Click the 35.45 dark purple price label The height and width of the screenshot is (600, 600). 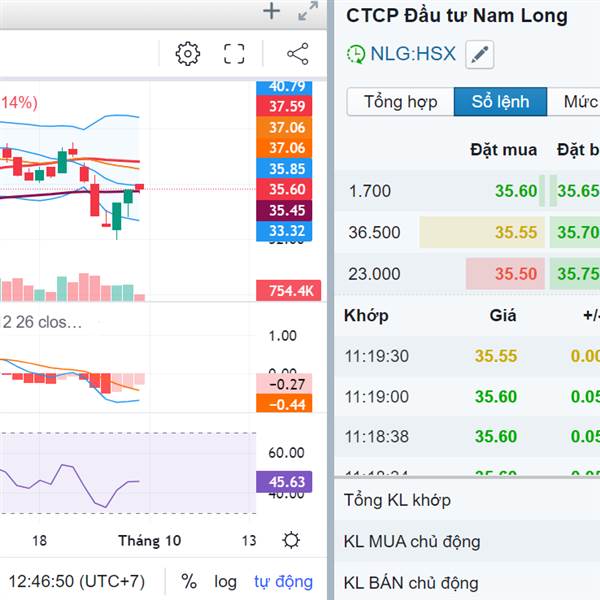point(284,210)
